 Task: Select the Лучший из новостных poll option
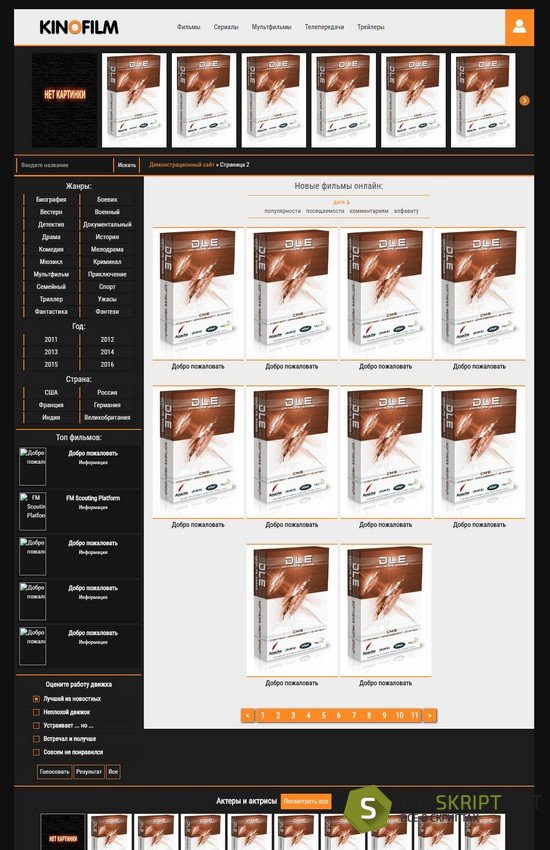pos(36,699)
